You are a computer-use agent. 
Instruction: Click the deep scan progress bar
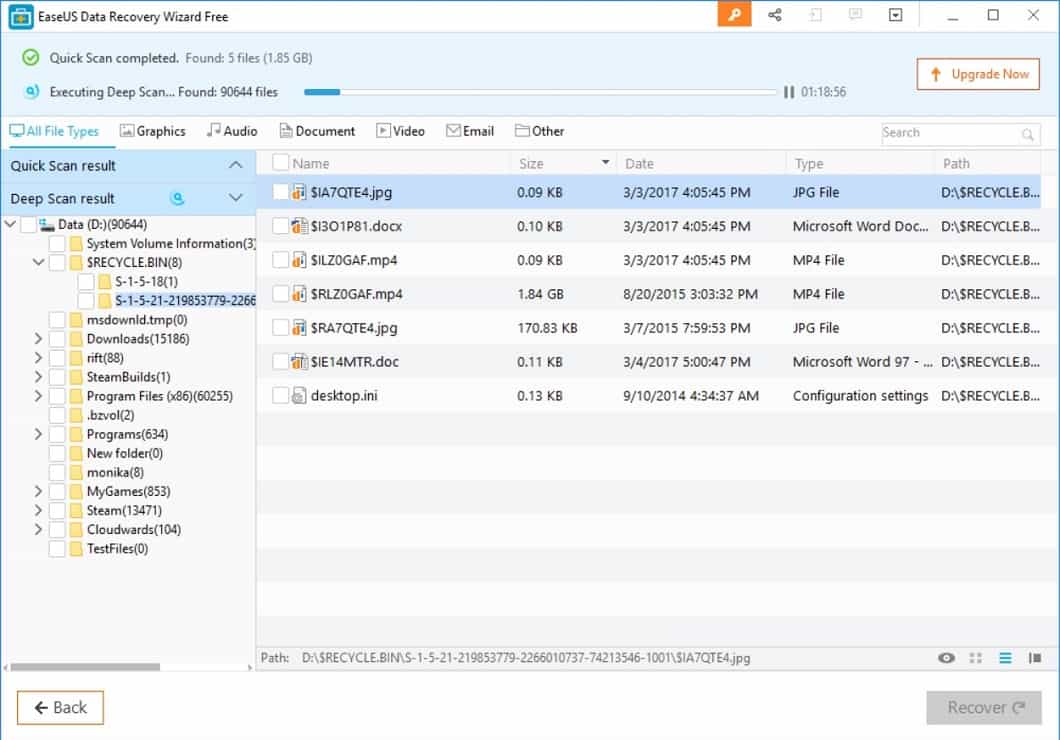click(x=540, y=92)
